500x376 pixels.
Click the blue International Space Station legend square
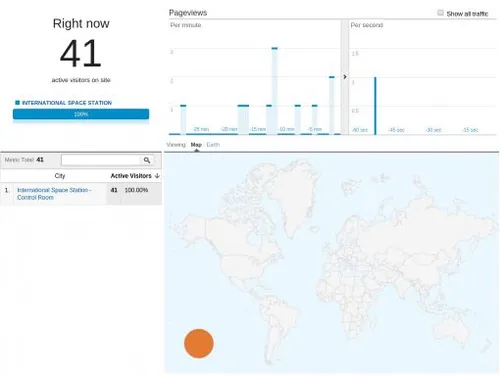click(17, 102)
